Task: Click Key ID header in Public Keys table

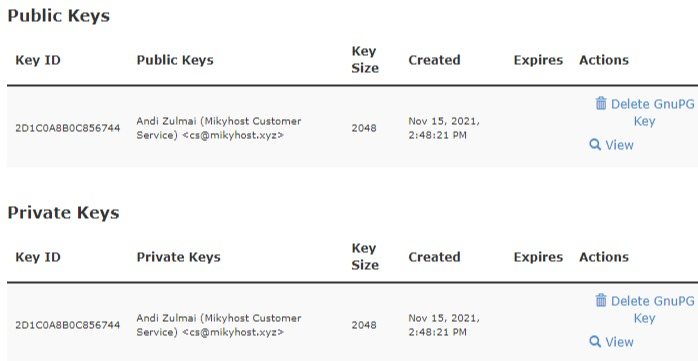Action: click(x=38, y=60)
